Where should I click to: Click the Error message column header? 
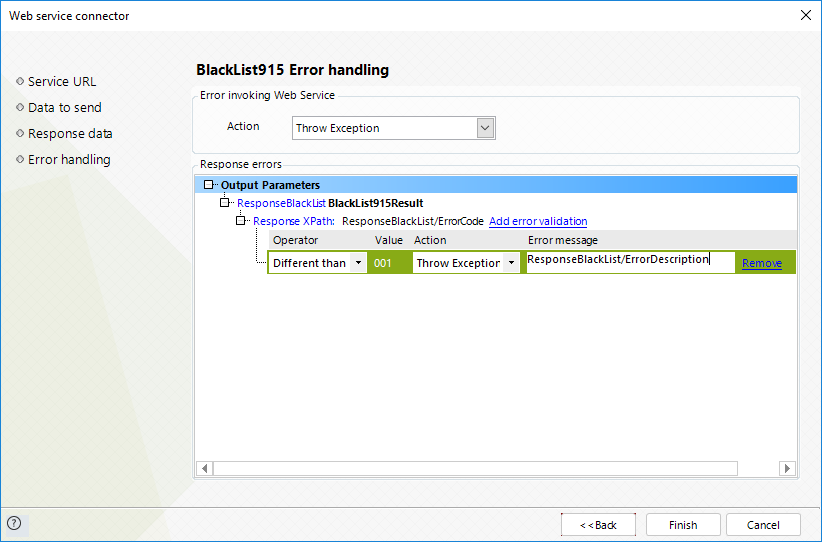[563, 240]
